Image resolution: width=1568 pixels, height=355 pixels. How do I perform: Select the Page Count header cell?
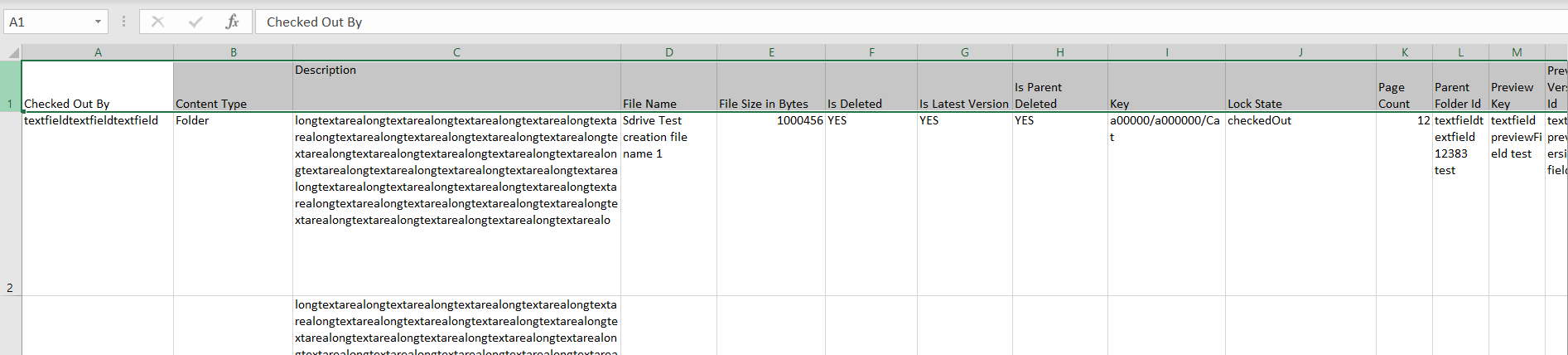coord(1404,86)
